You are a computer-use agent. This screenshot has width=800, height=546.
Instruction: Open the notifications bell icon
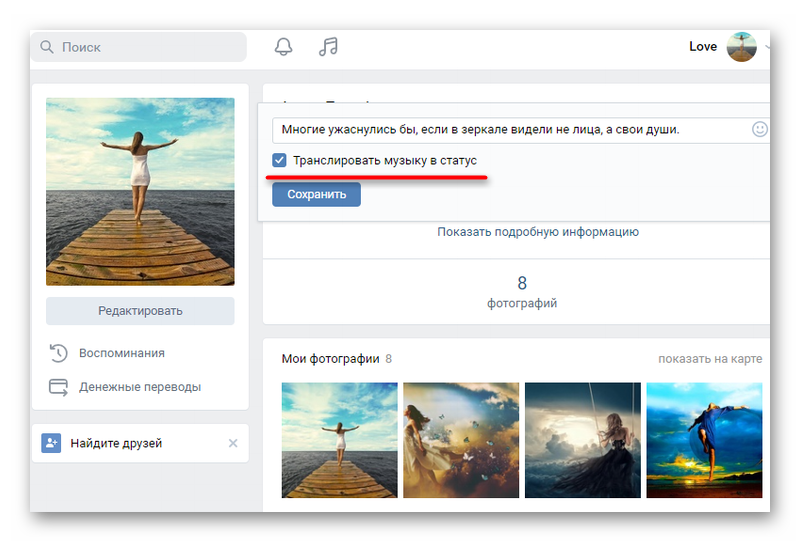pos(284,46)
